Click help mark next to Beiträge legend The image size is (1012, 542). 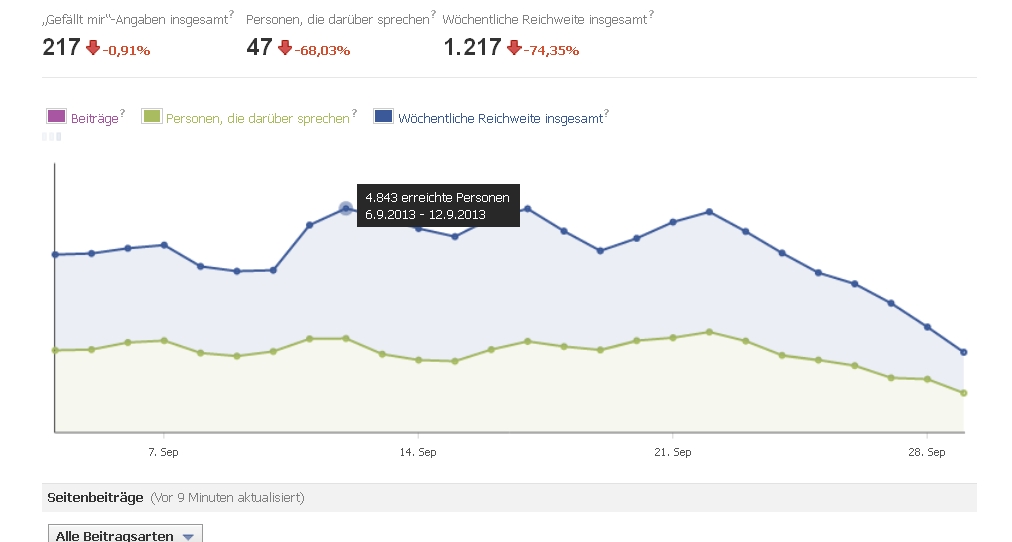point(122,113)
